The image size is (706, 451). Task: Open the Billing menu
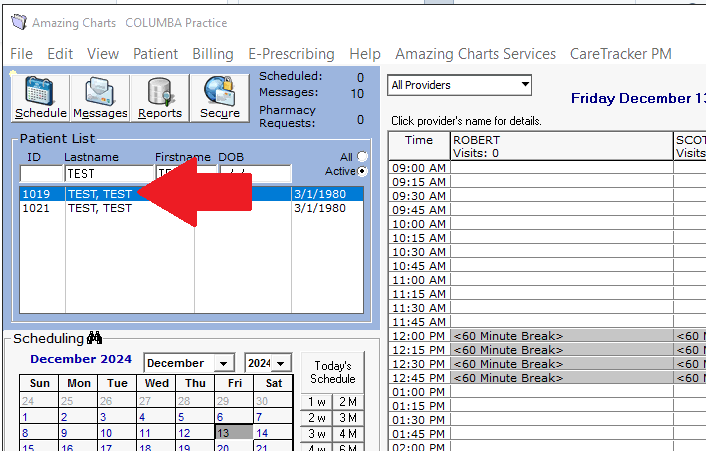pos(212,54)
